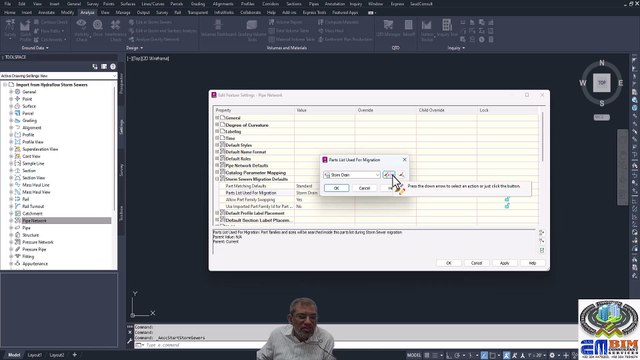Open the File menu
This screenshot has height=360, width=640.
pos(7,4)
